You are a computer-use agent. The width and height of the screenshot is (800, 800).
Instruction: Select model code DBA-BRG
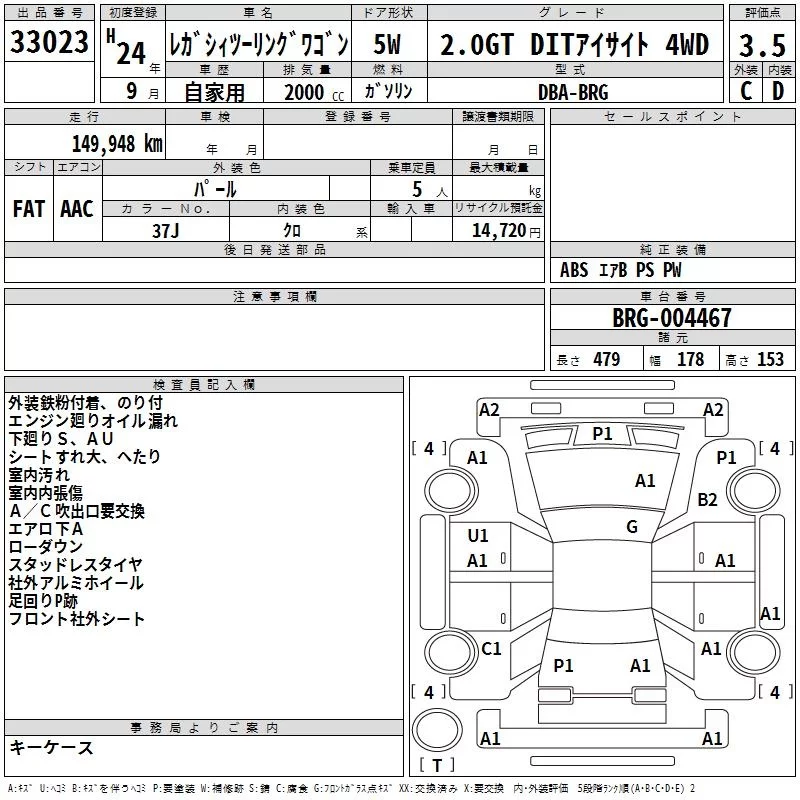coord(573,92)
